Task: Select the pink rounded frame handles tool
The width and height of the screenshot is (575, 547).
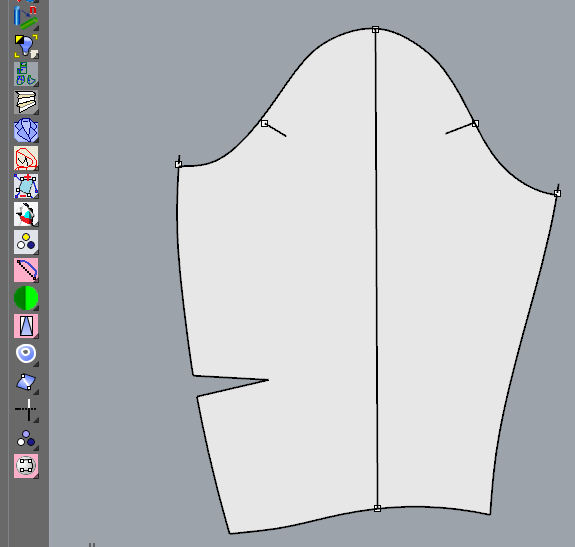Action: tap(26, 466)
